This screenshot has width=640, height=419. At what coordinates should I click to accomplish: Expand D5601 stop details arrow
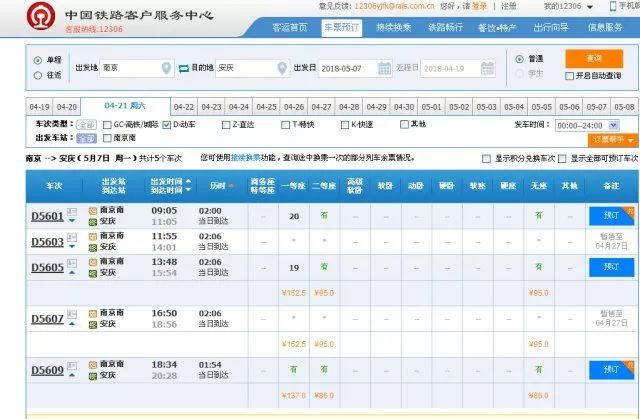point(72,221)
